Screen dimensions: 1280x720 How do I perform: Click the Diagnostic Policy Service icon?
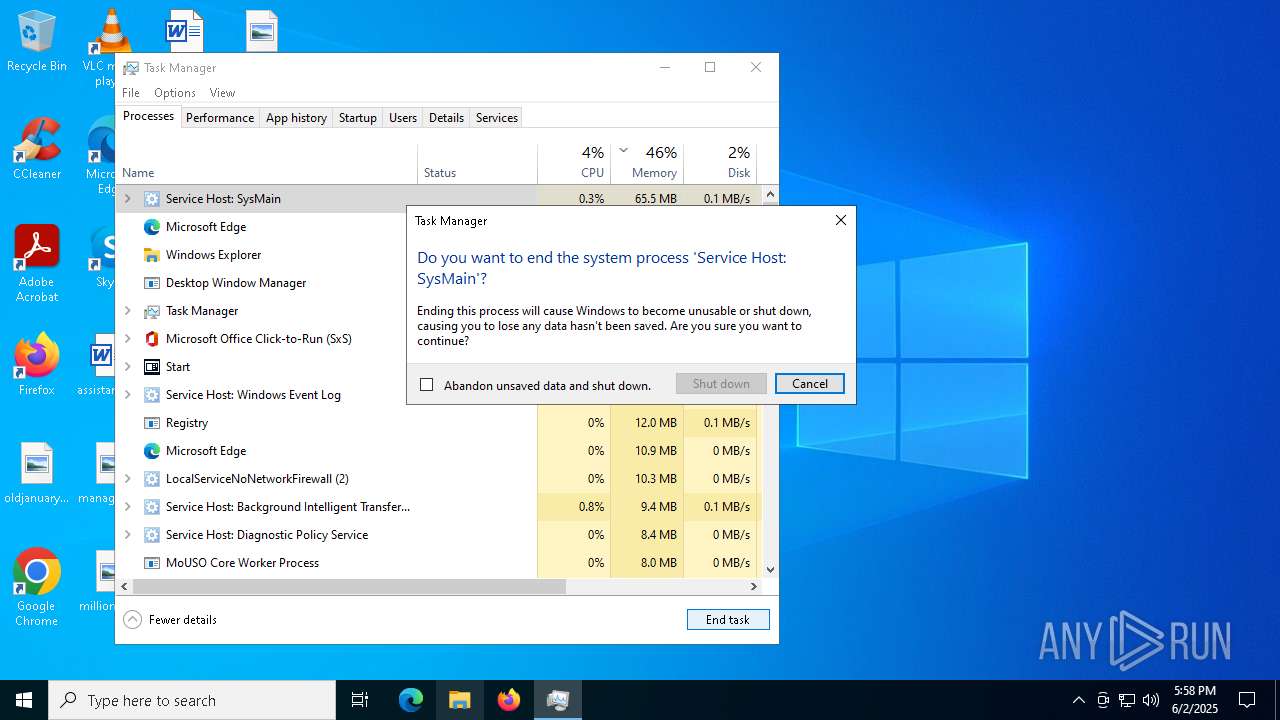tap(152, 535)
